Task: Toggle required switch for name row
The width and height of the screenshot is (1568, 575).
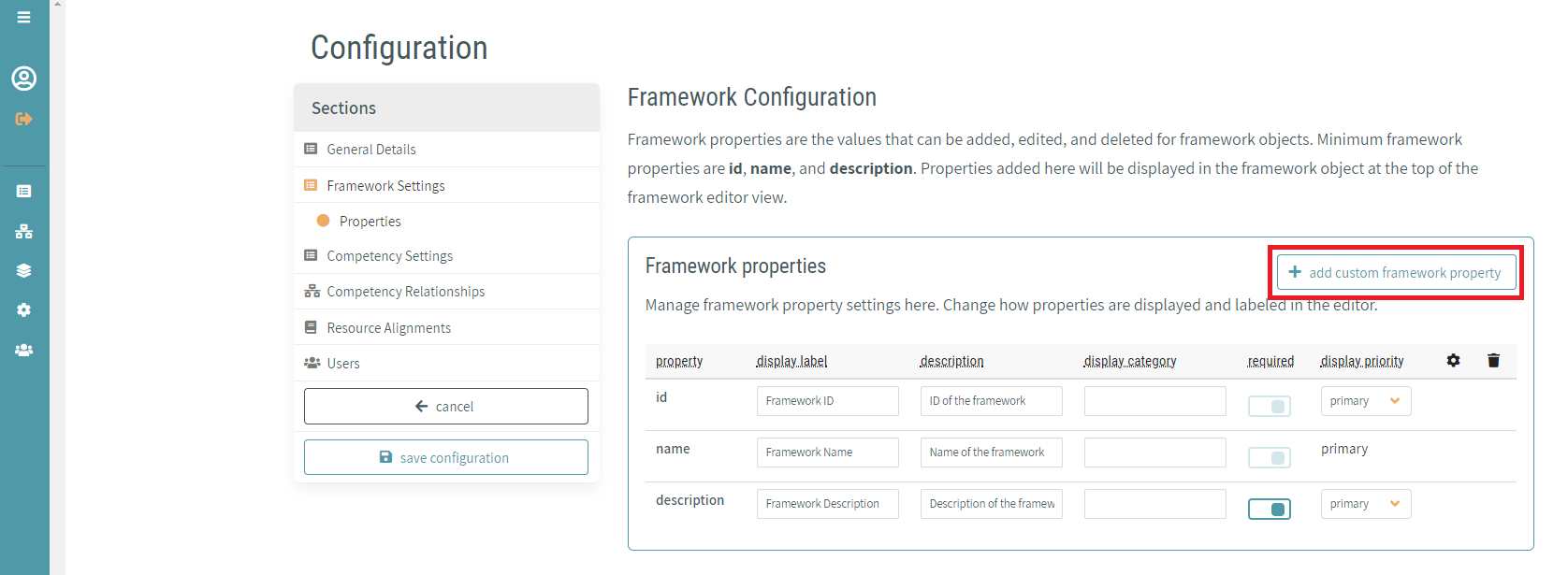Action: point(1270,457)
